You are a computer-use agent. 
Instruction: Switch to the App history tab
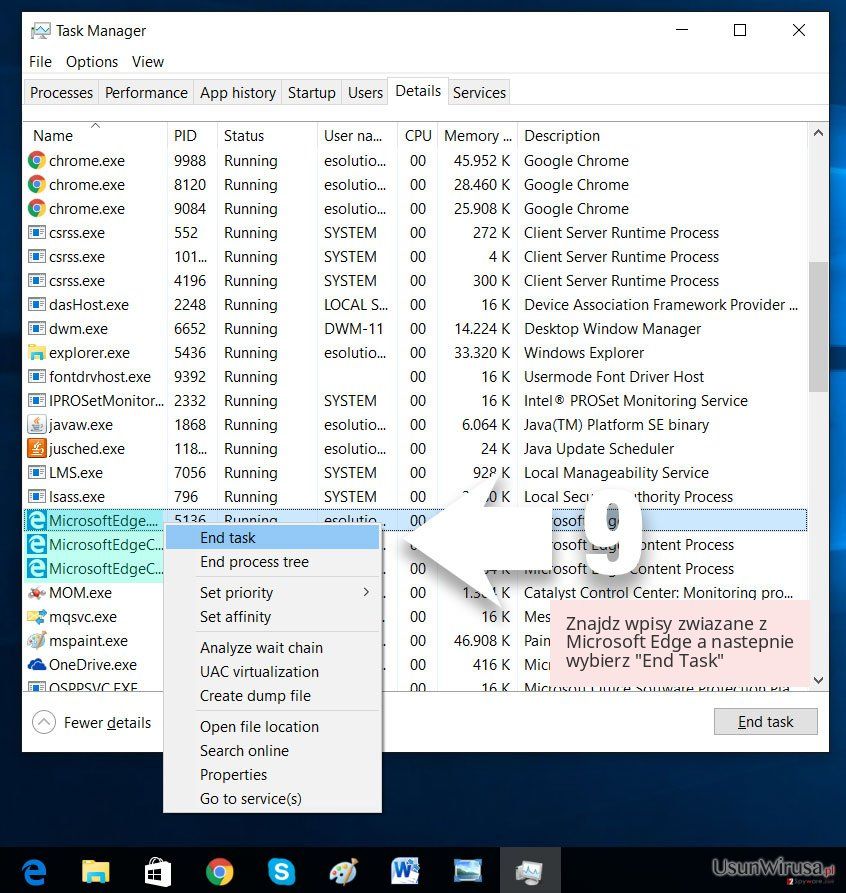(238, 92)
